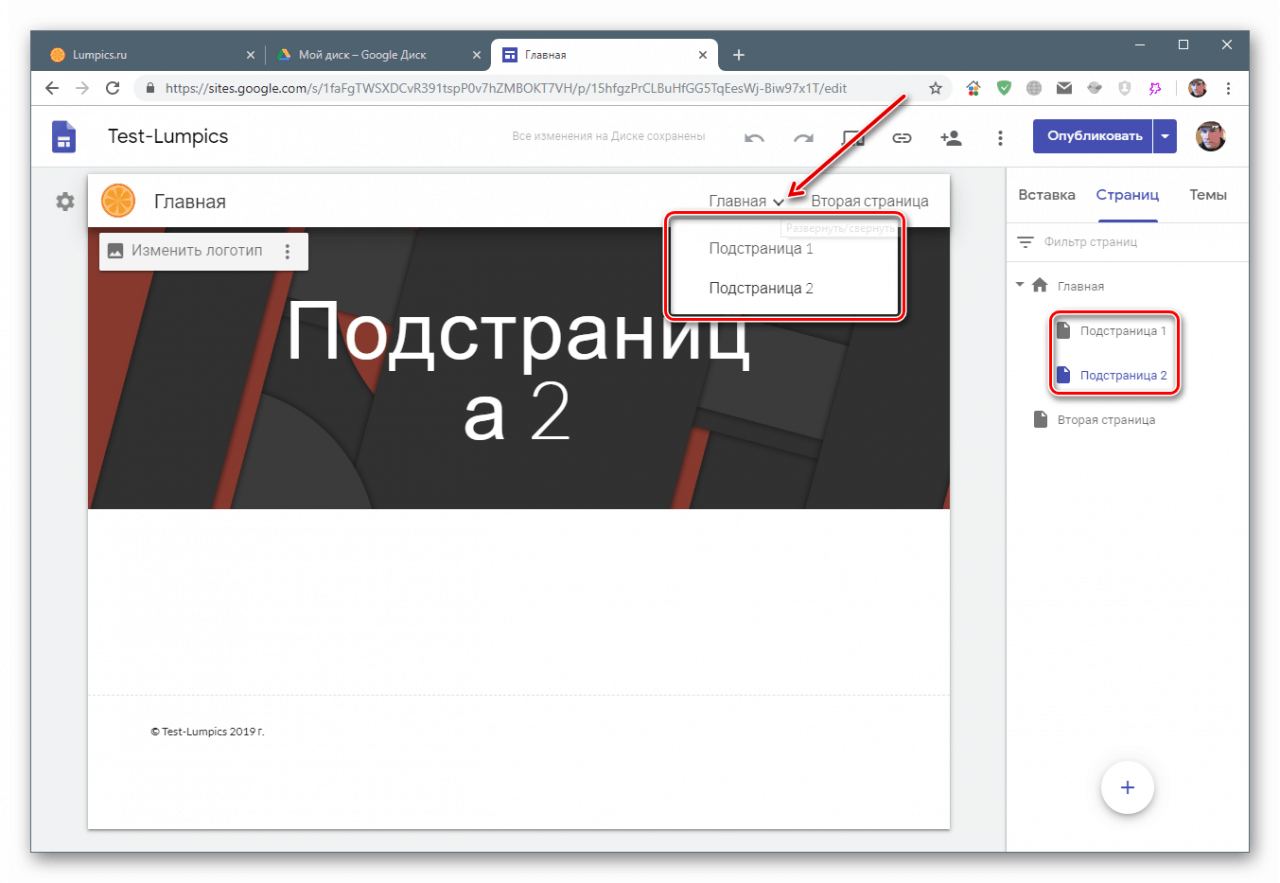Click the orange site logo
Viewport: 1280px width, 883px height.
pyautogui.click(x=118, y=201)
